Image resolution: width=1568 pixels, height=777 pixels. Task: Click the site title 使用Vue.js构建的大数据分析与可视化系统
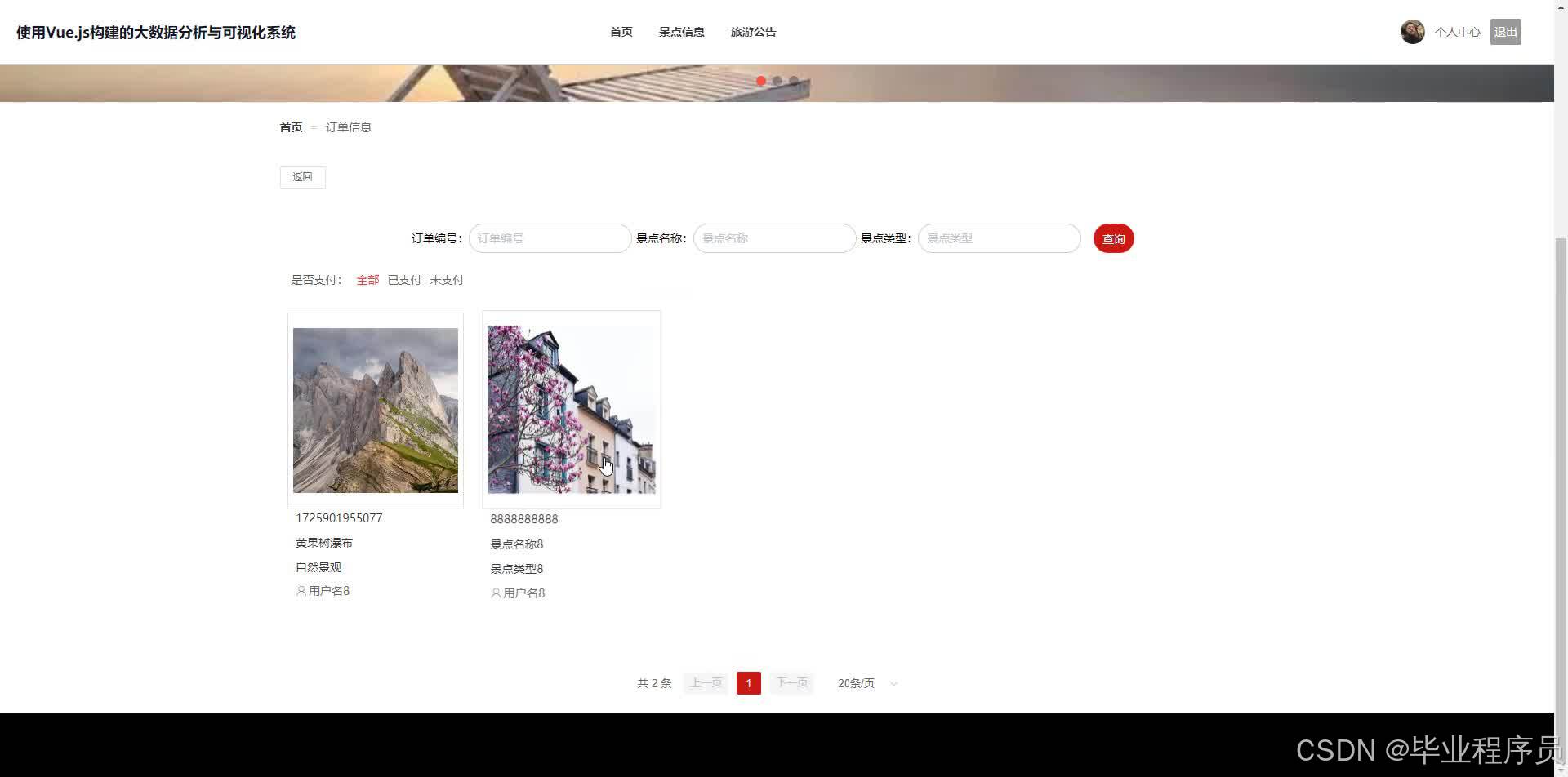pos(156,33)
